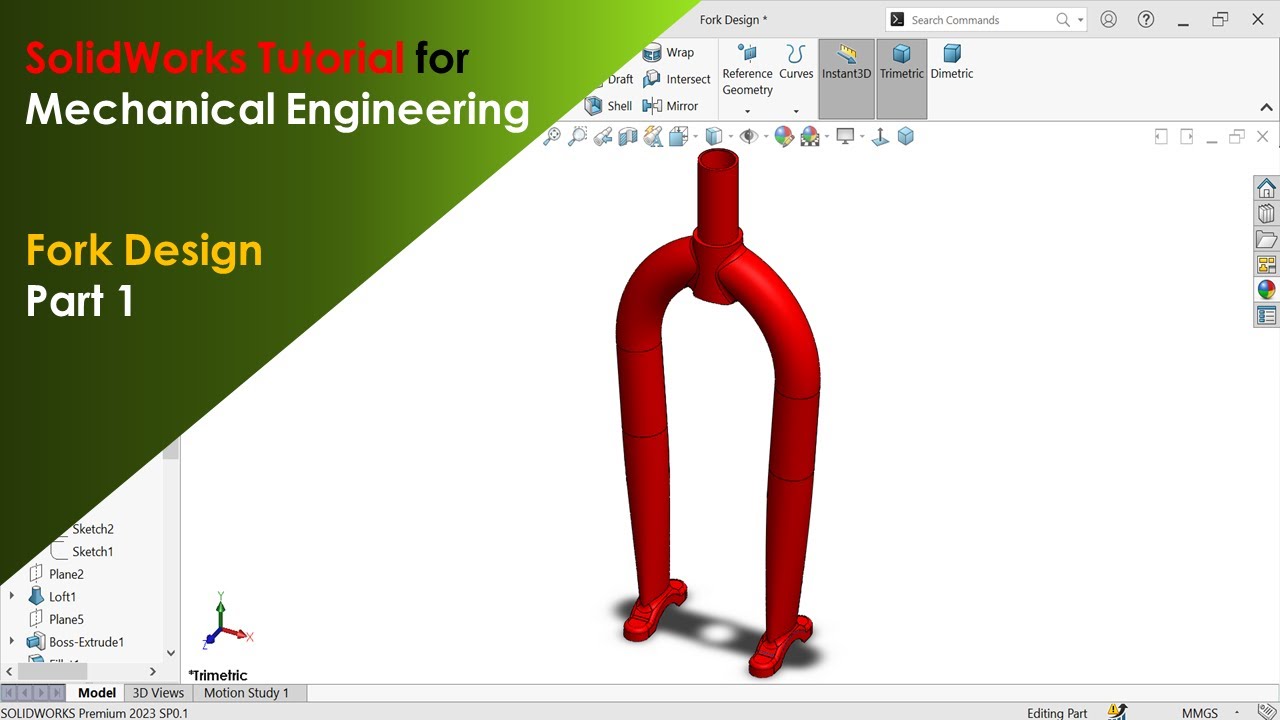Open Dynamic Annotation Views tool
Image resolution: width=1280 pixels, height=720 pixels.
(653, 137)
